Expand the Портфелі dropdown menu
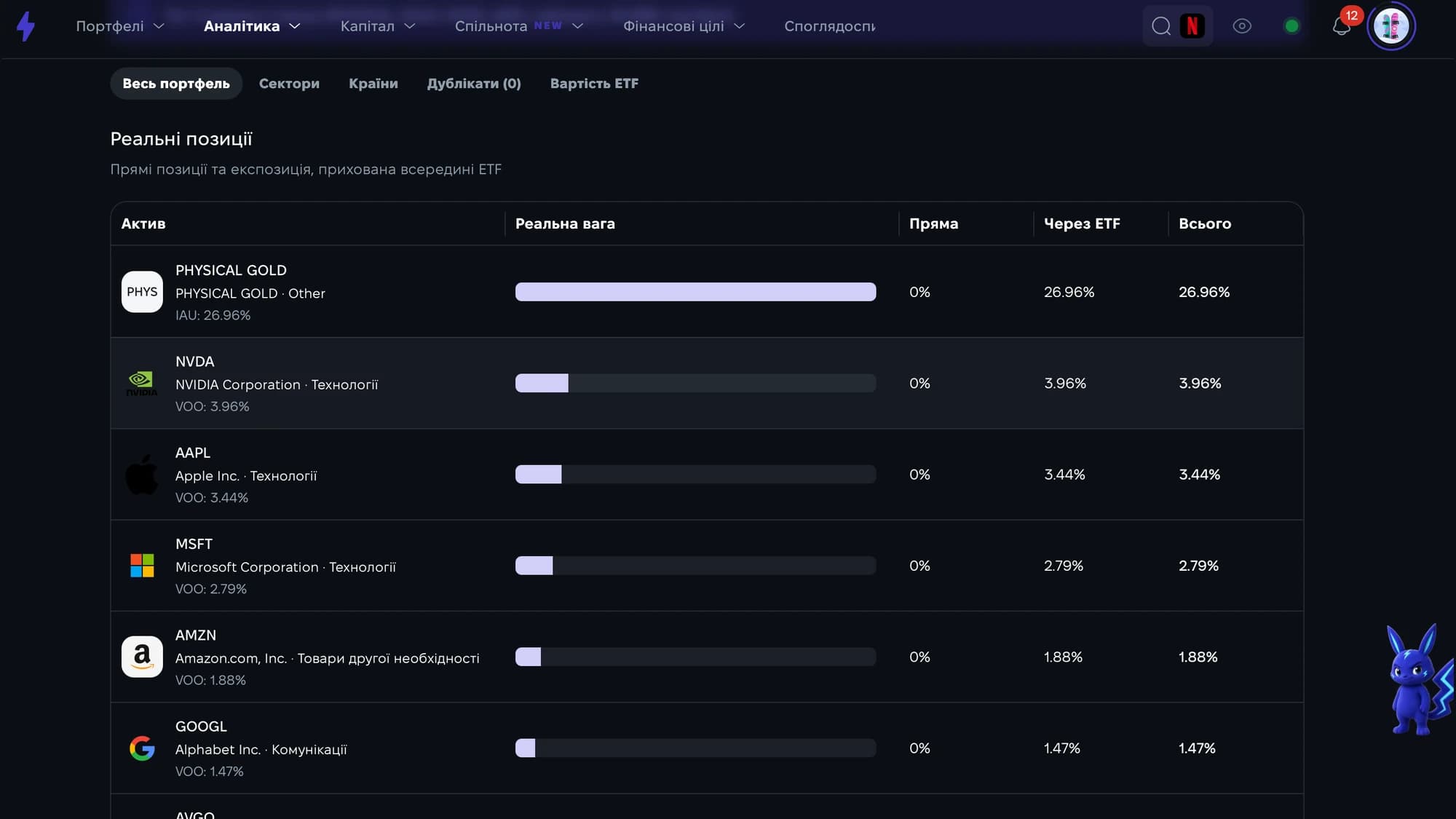1456x819 pixels. [x=120, y=26]
